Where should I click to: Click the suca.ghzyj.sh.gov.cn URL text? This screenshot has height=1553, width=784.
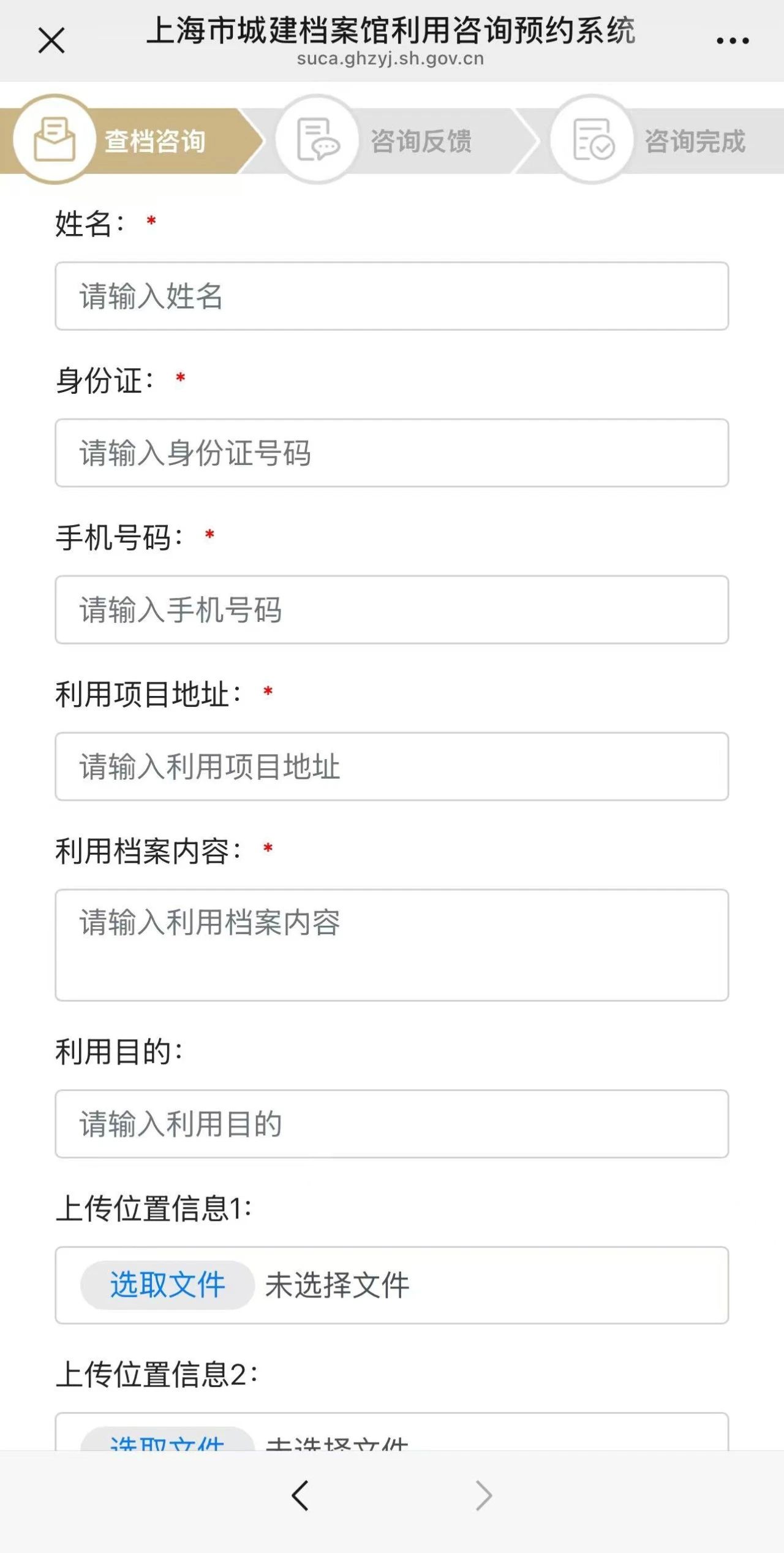tap(390, 59)
